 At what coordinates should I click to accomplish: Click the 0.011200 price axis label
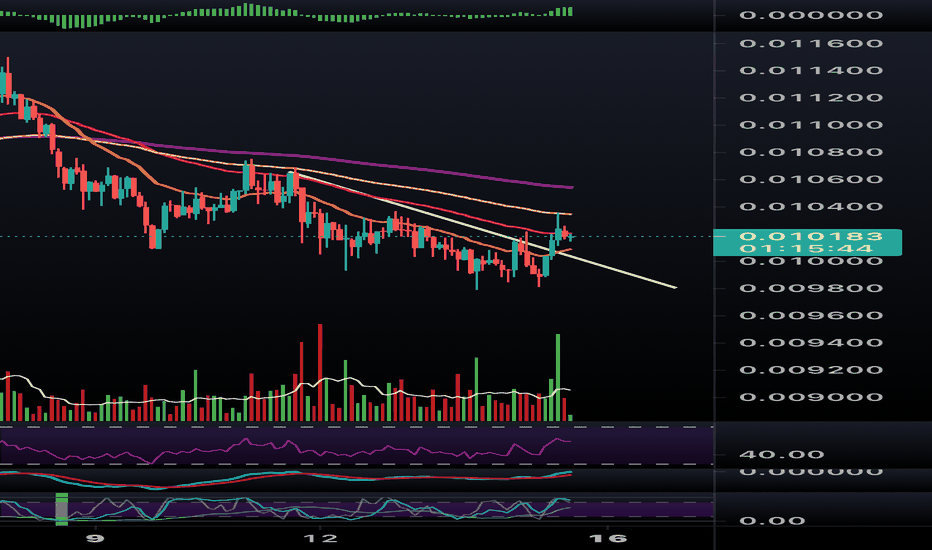tap(811, 98)
